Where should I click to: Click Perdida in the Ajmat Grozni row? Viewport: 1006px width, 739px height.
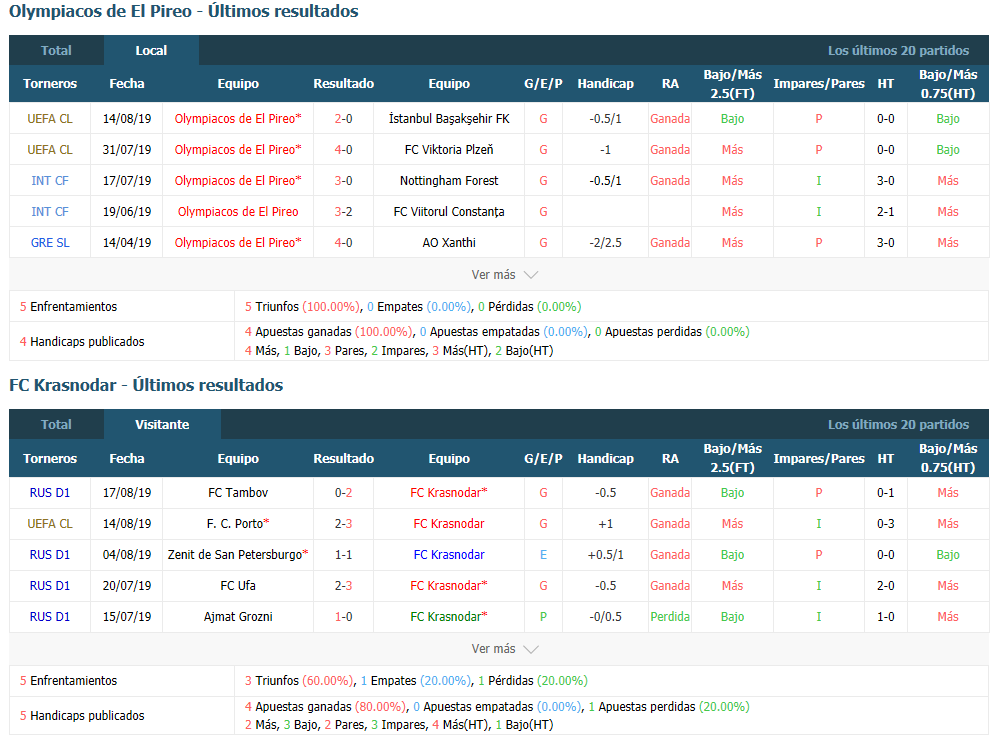click(x=670, y=616)
